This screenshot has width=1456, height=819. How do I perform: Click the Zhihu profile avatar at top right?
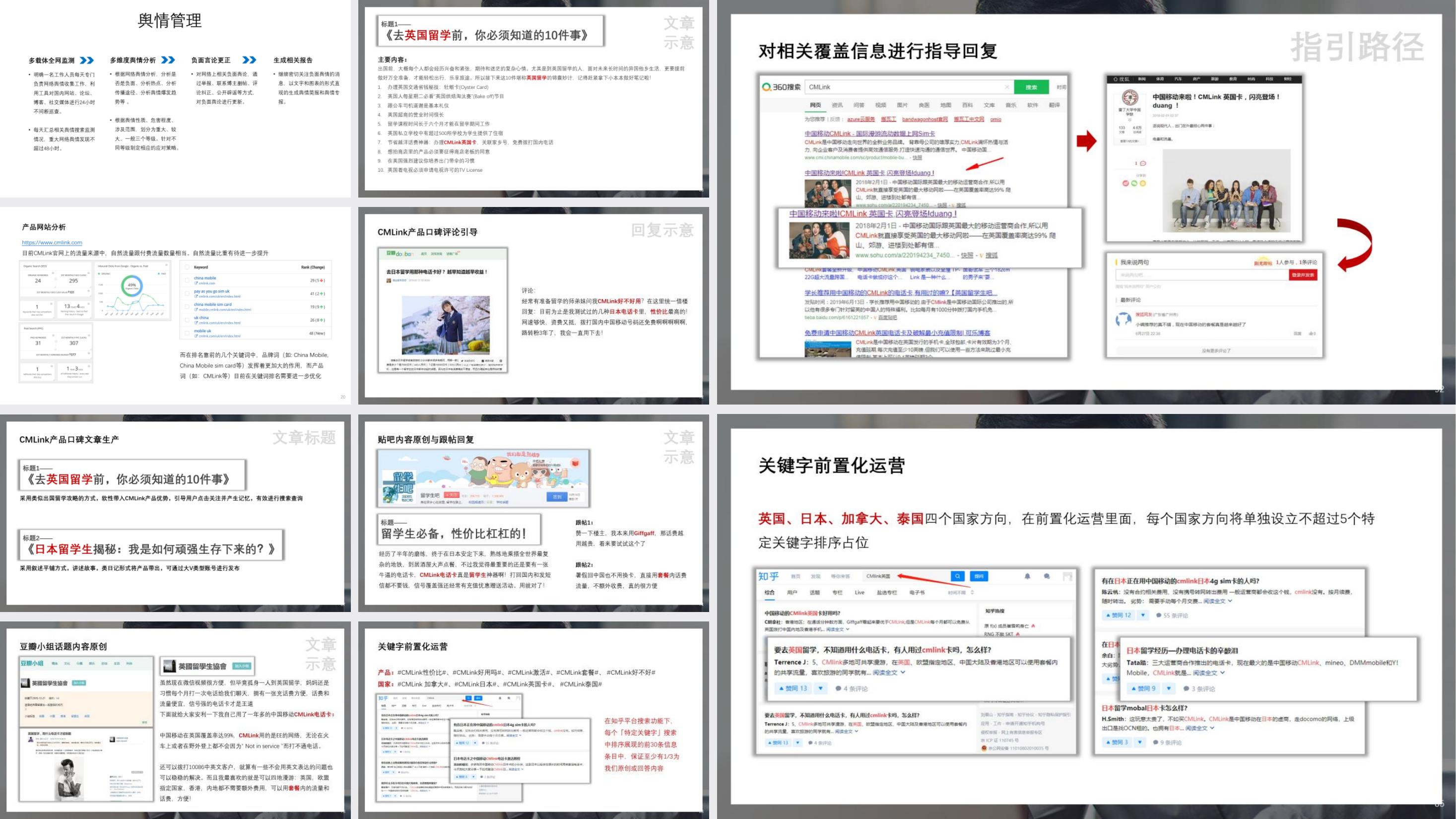[1068, 576]
